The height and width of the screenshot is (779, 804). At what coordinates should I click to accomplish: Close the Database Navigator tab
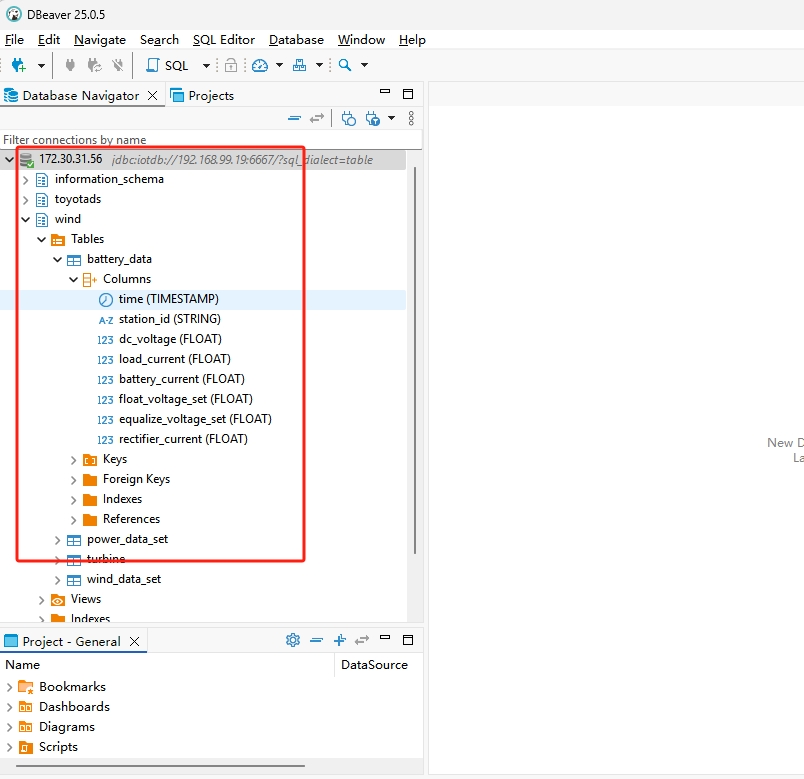pyautogui.click(x=152, y=96)
